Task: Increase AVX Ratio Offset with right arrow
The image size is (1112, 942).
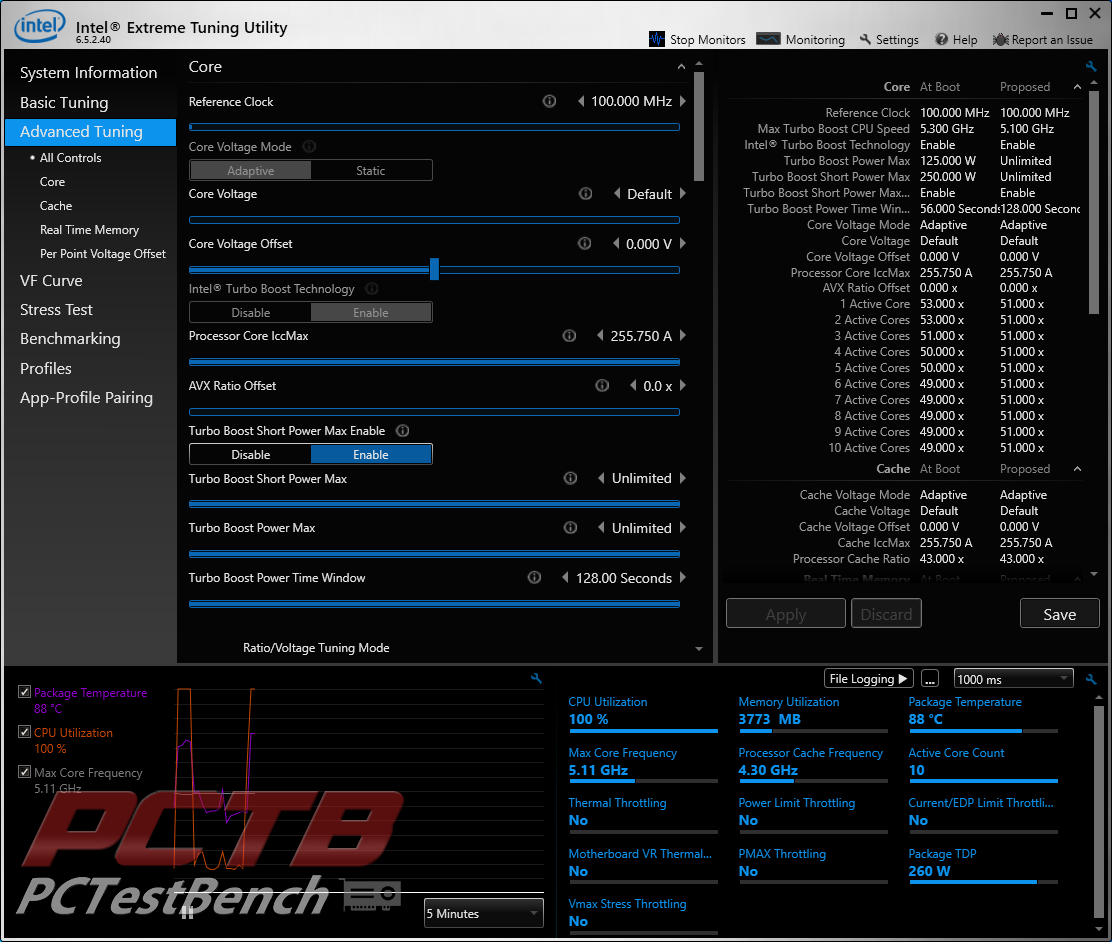Action: pyautogui.click(x=683, y=385)
